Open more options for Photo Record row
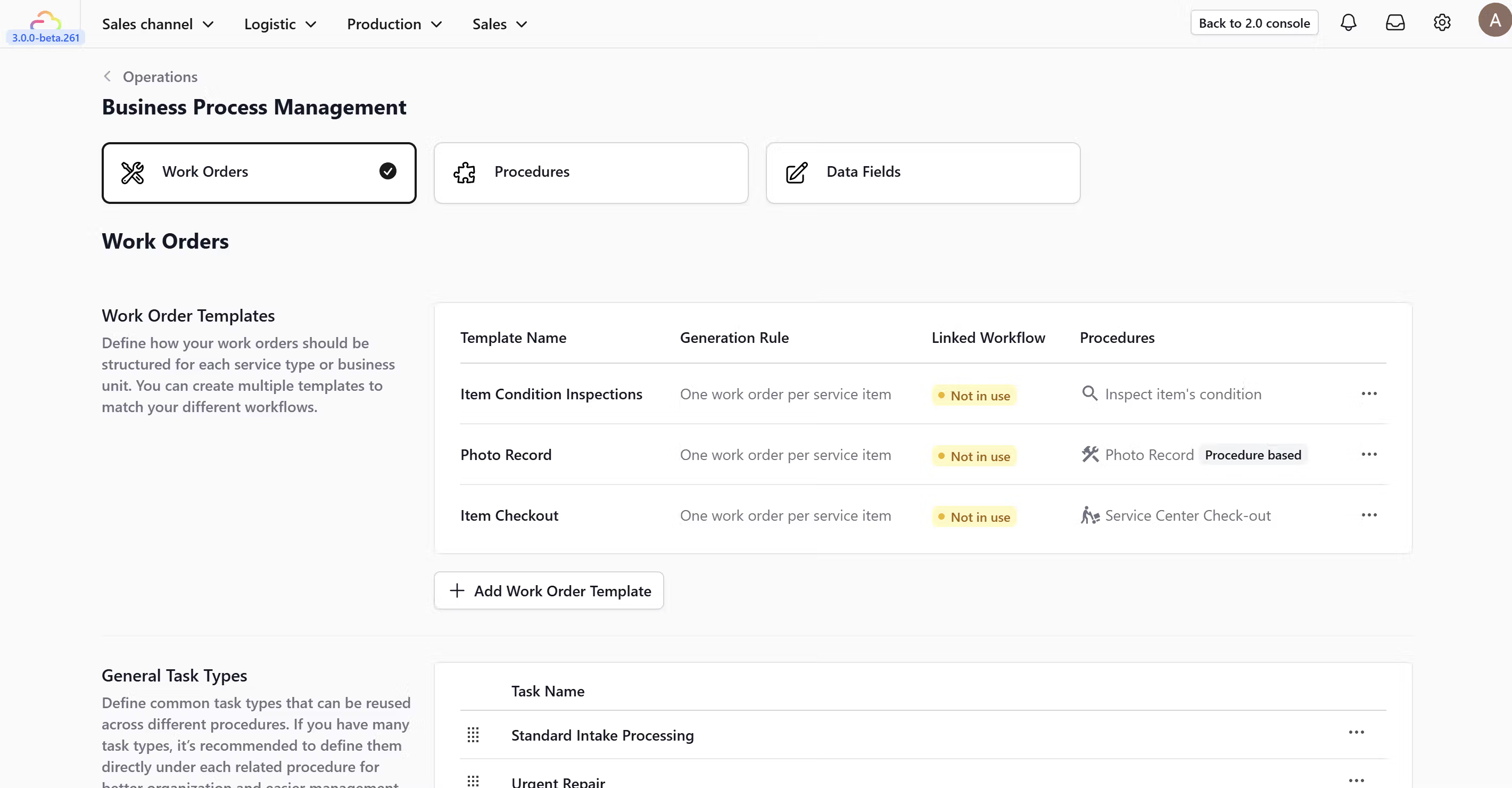The image size is (1512, 788). pos(1369,455)
